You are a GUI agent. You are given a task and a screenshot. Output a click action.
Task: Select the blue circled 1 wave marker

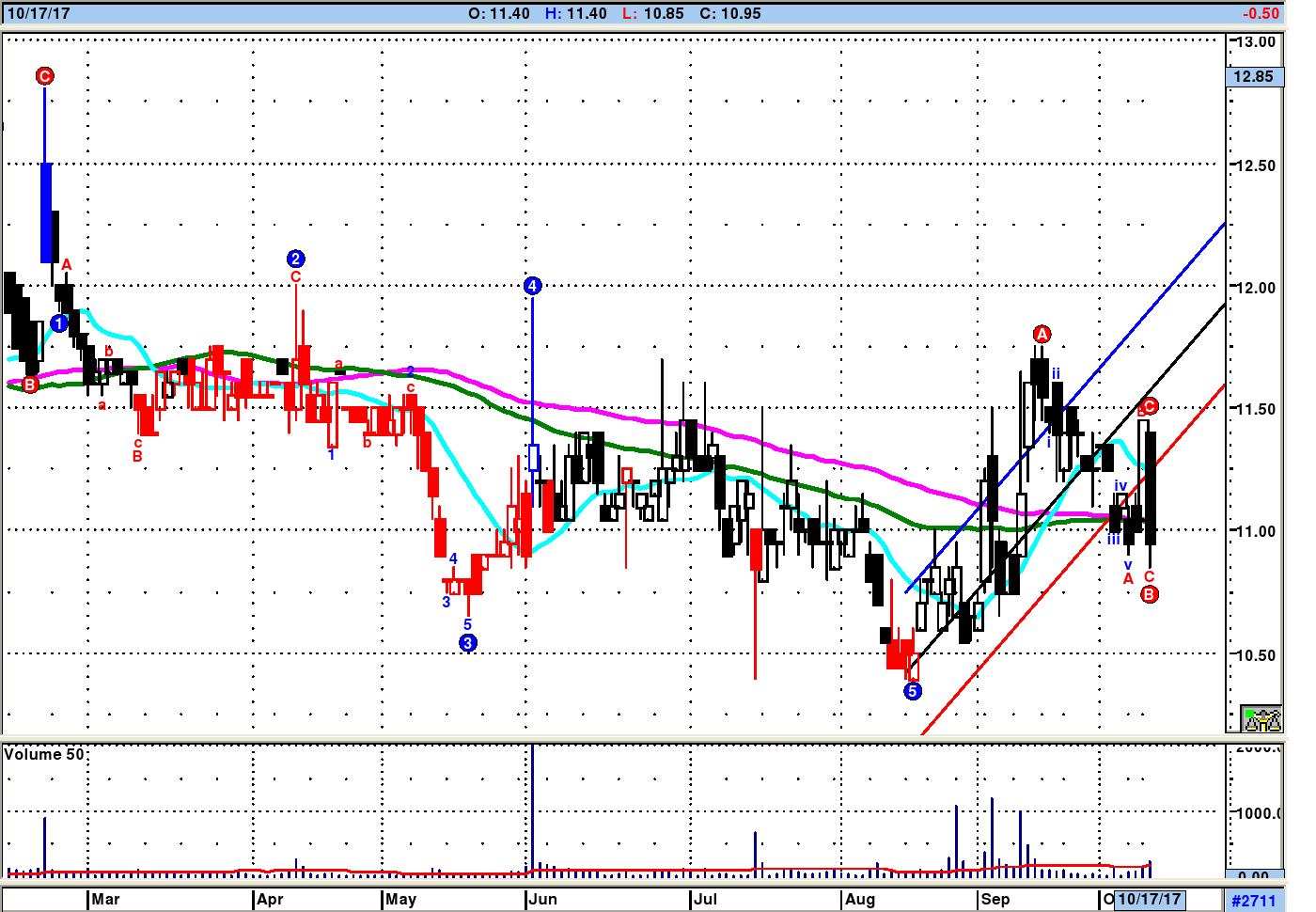click(59, 323)
